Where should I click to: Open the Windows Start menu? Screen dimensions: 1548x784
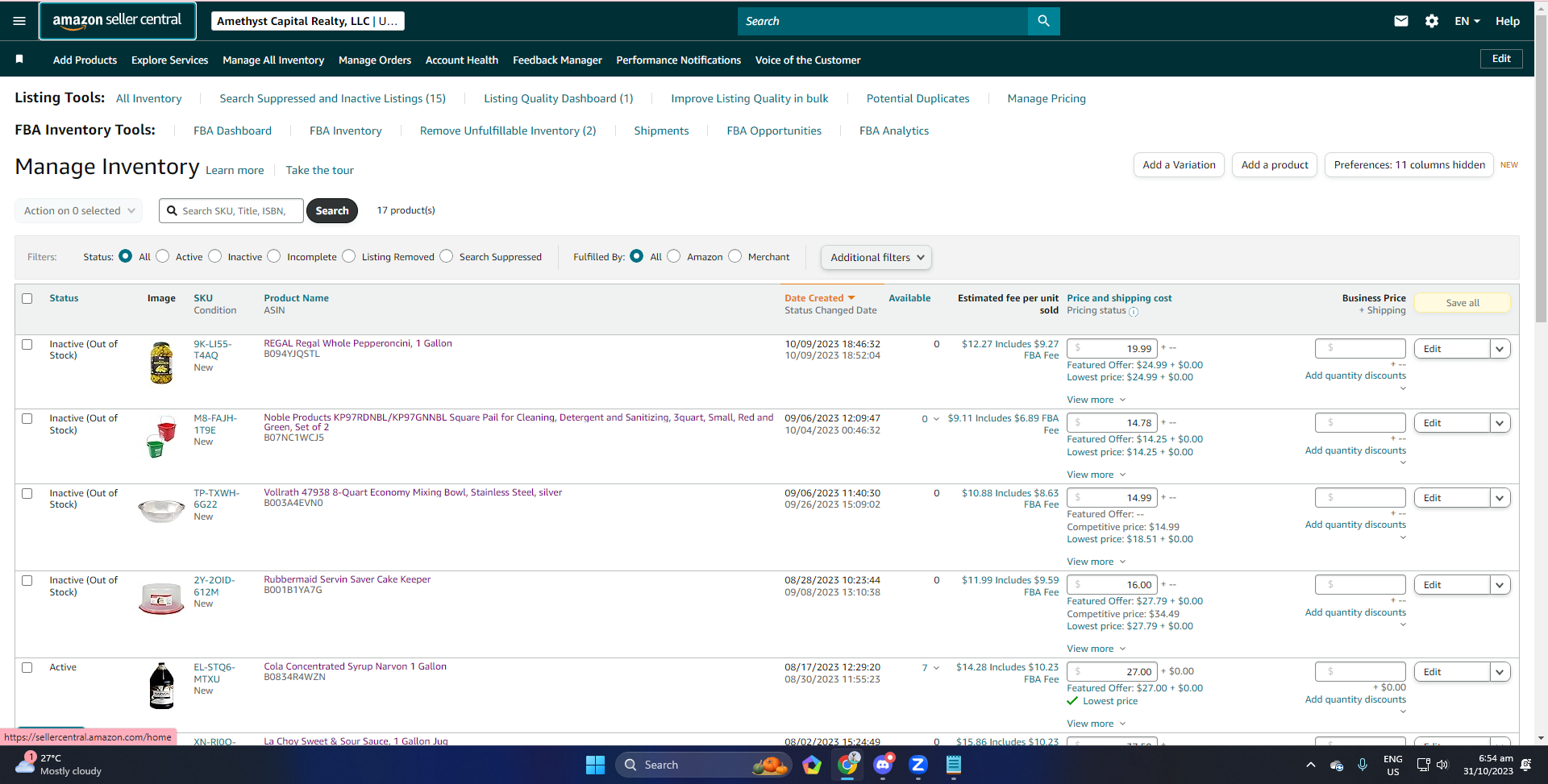click(x=595, y=765)
